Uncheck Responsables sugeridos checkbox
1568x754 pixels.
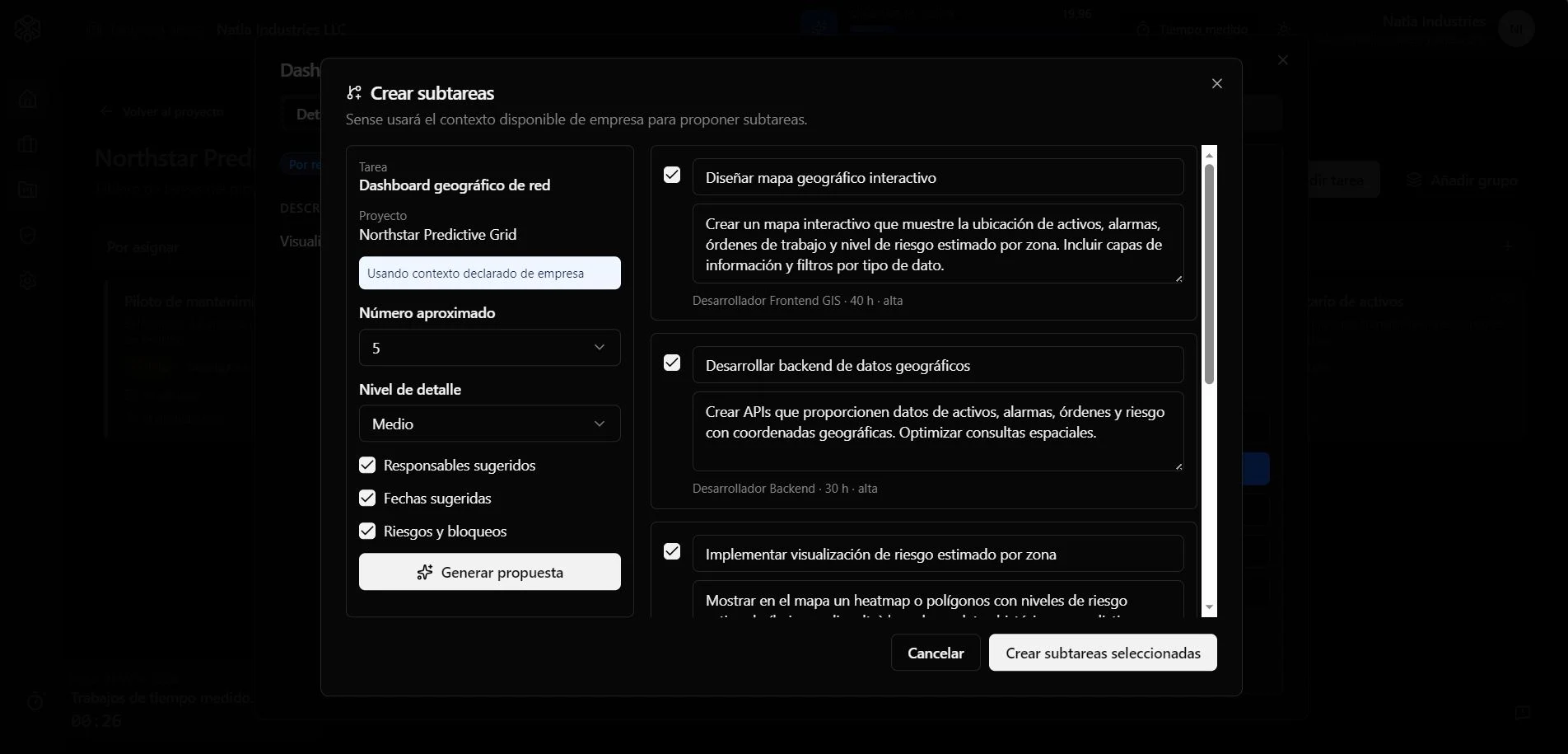[x=367, y=466]
